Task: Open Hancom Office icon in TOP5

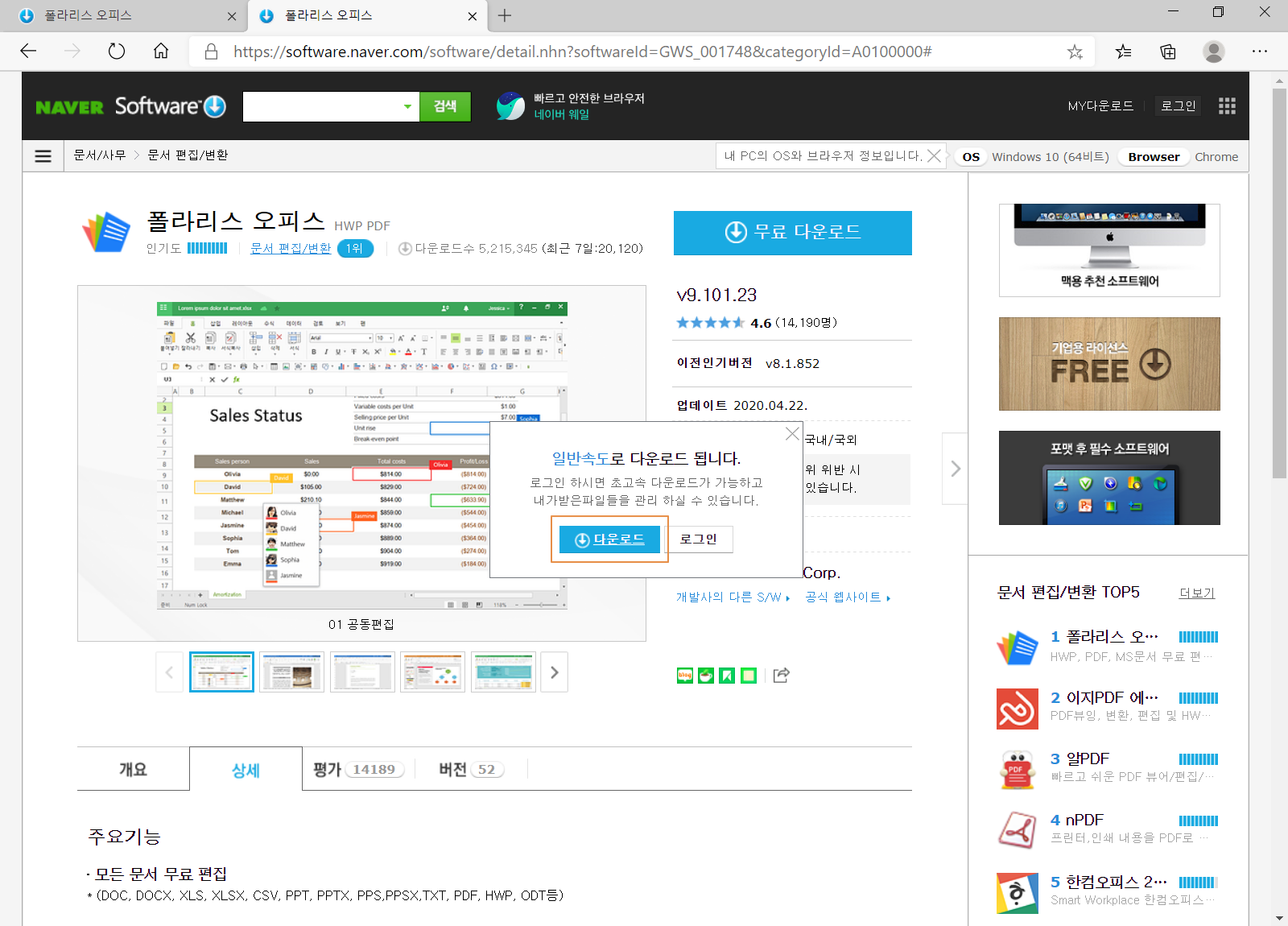Action: pyautogui.click(x=1017, y=893)
